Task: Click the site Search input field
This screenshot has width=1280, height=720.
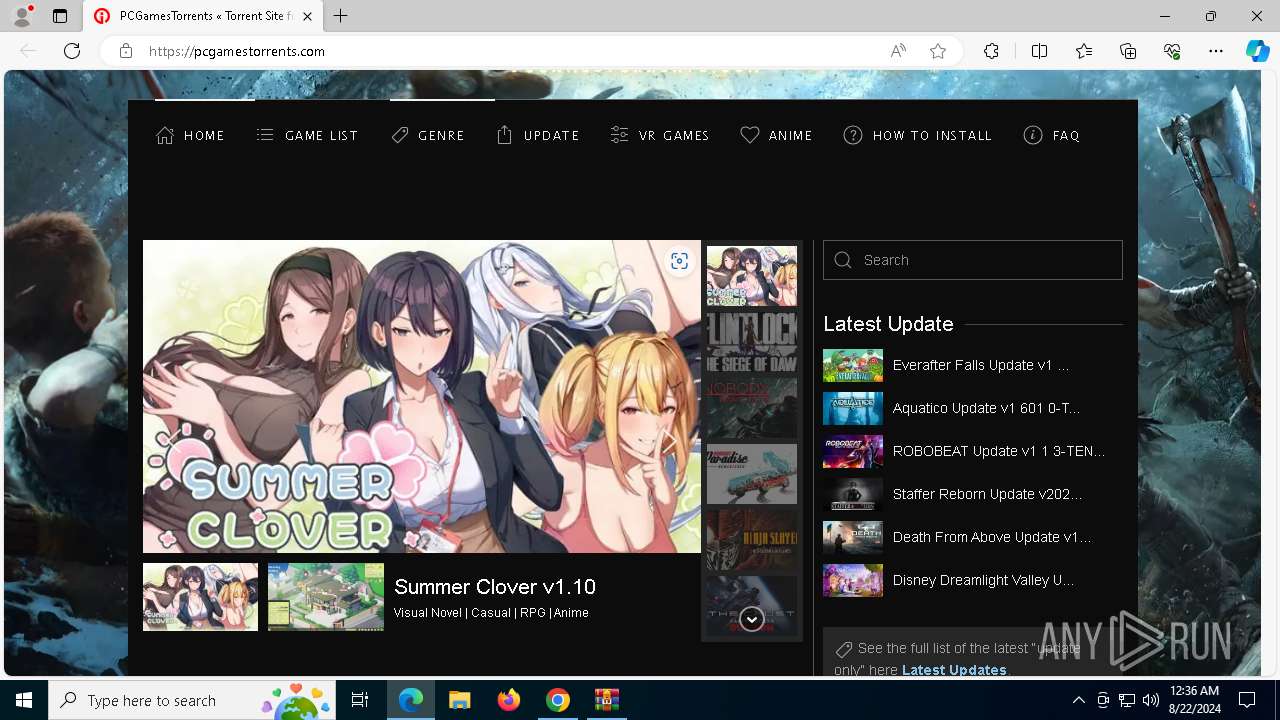Action: (973, 260)
